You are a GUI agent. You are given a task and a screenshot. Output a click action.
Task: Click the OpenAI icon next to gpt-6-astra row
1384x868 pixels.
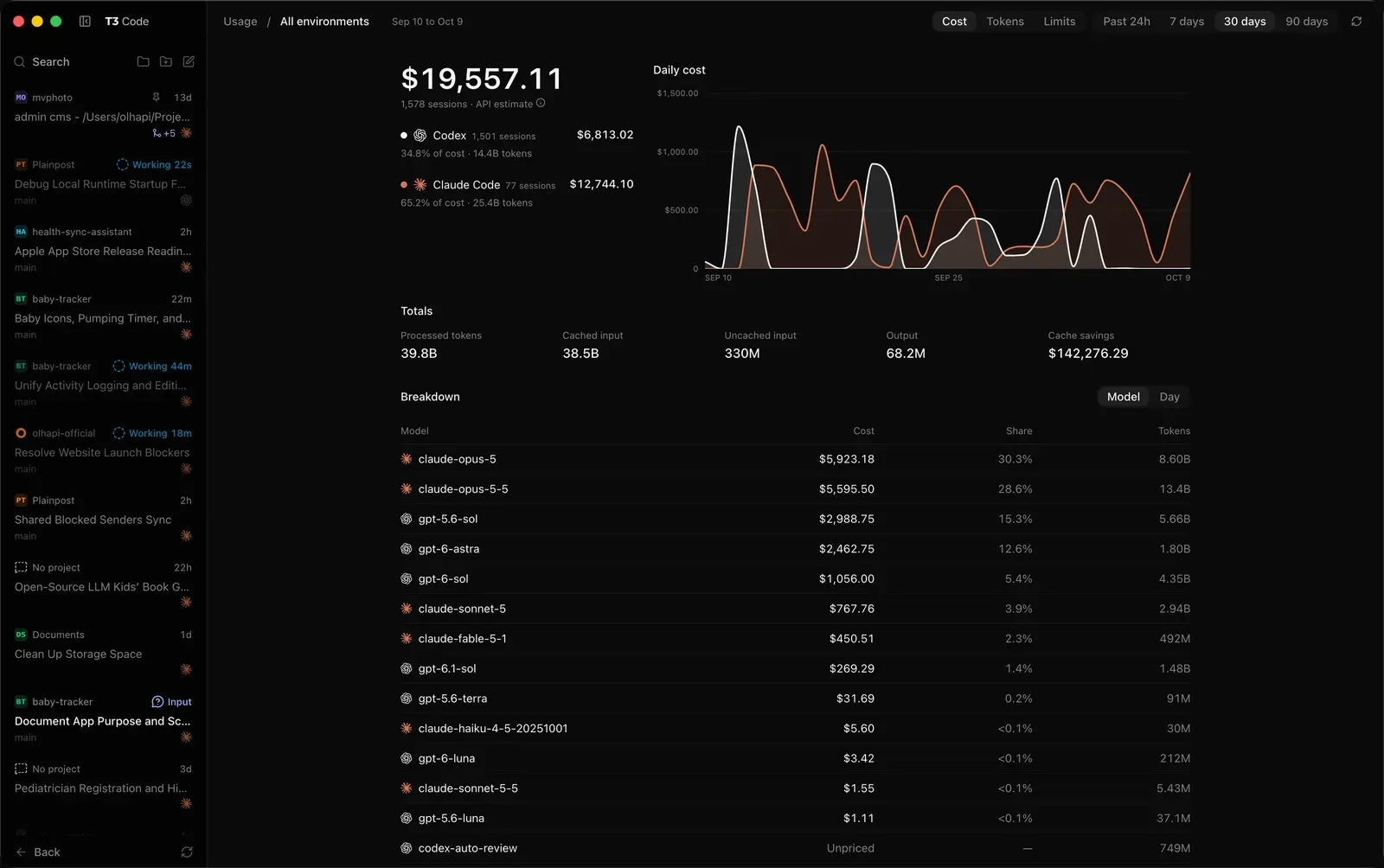pyautogui.click(x=407, y=549)
